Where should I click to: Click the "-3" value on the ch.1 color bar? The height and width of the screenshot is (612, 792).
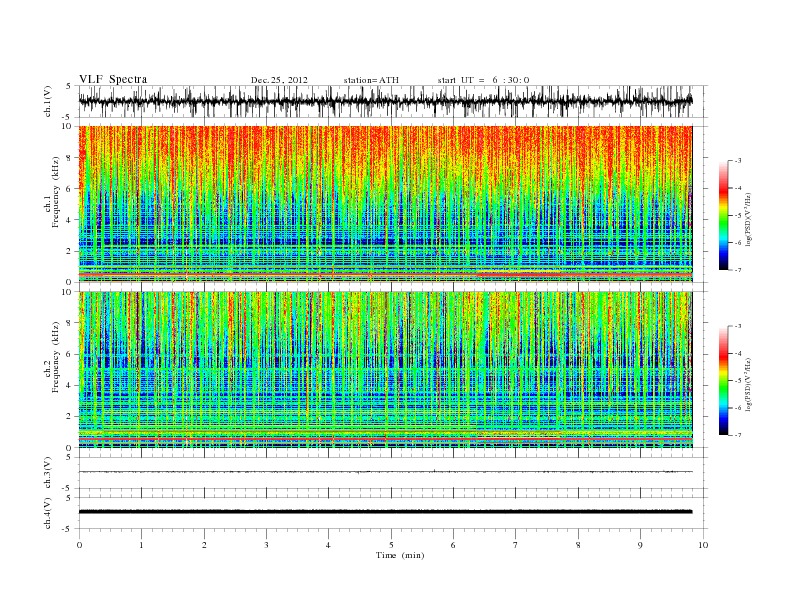pyautogui.click(x=738, y=161)
